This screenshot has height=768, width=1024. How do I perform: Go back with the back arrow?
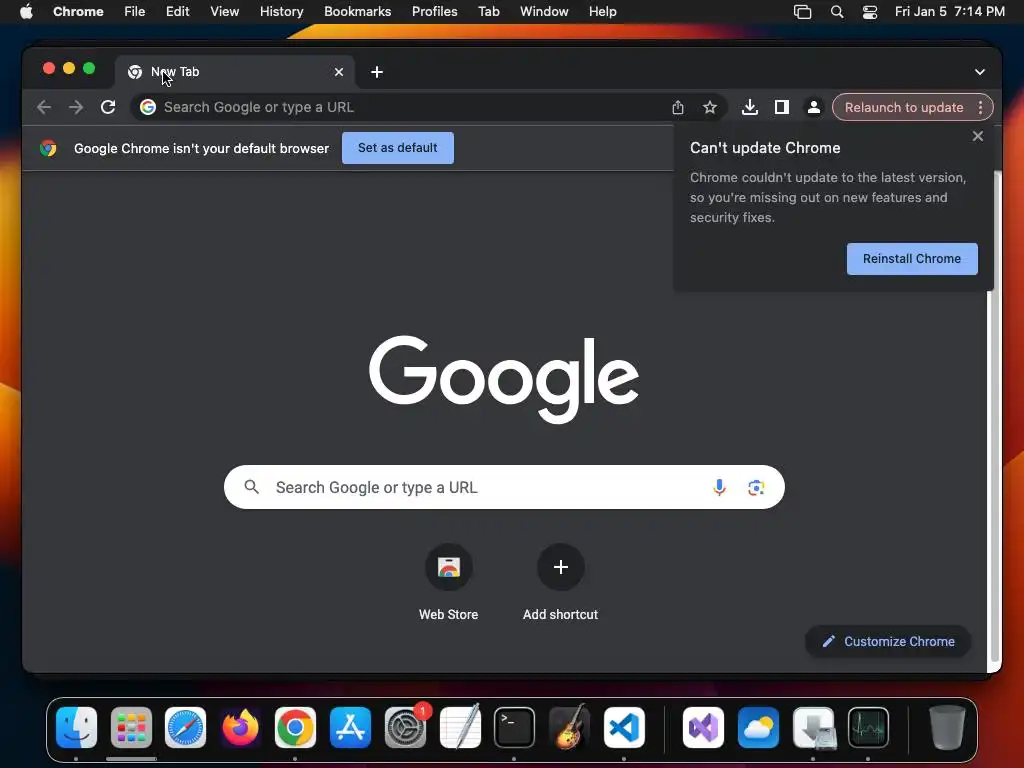[44, 107]
